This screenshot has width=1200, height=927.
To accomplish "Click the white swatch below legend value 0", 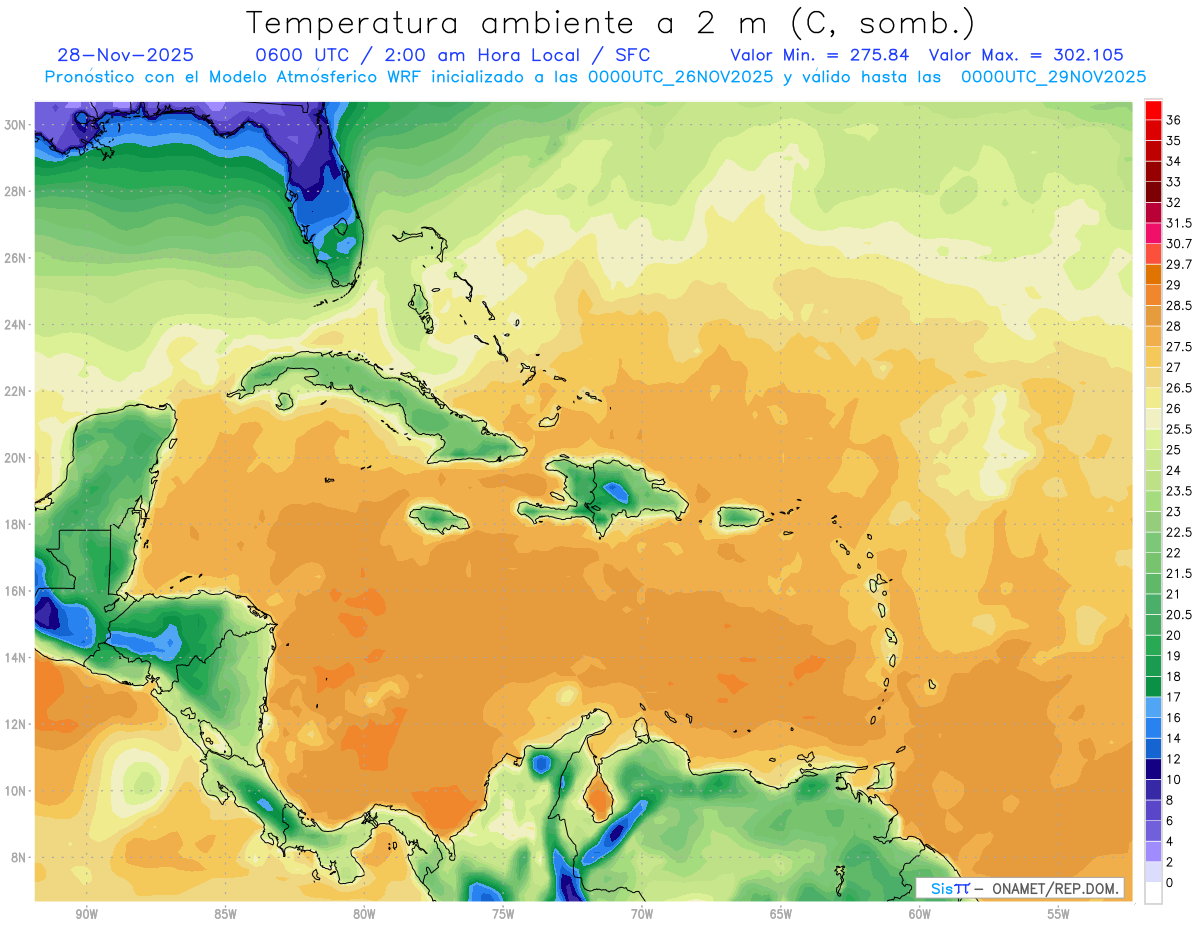I will tap(1153, 893).
